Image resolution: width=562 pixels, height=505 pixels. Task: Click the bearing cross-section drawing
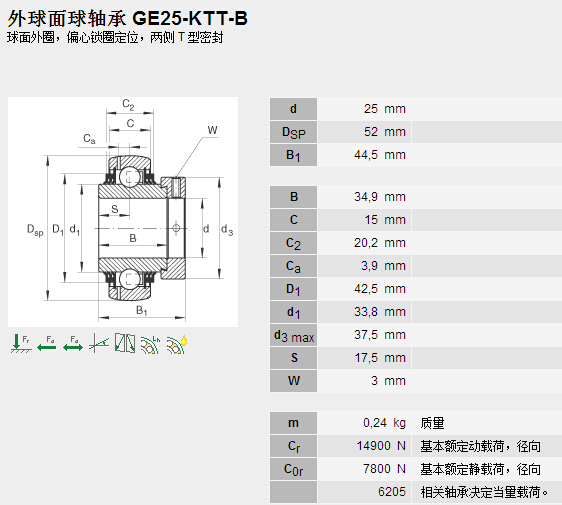point(123,212)
